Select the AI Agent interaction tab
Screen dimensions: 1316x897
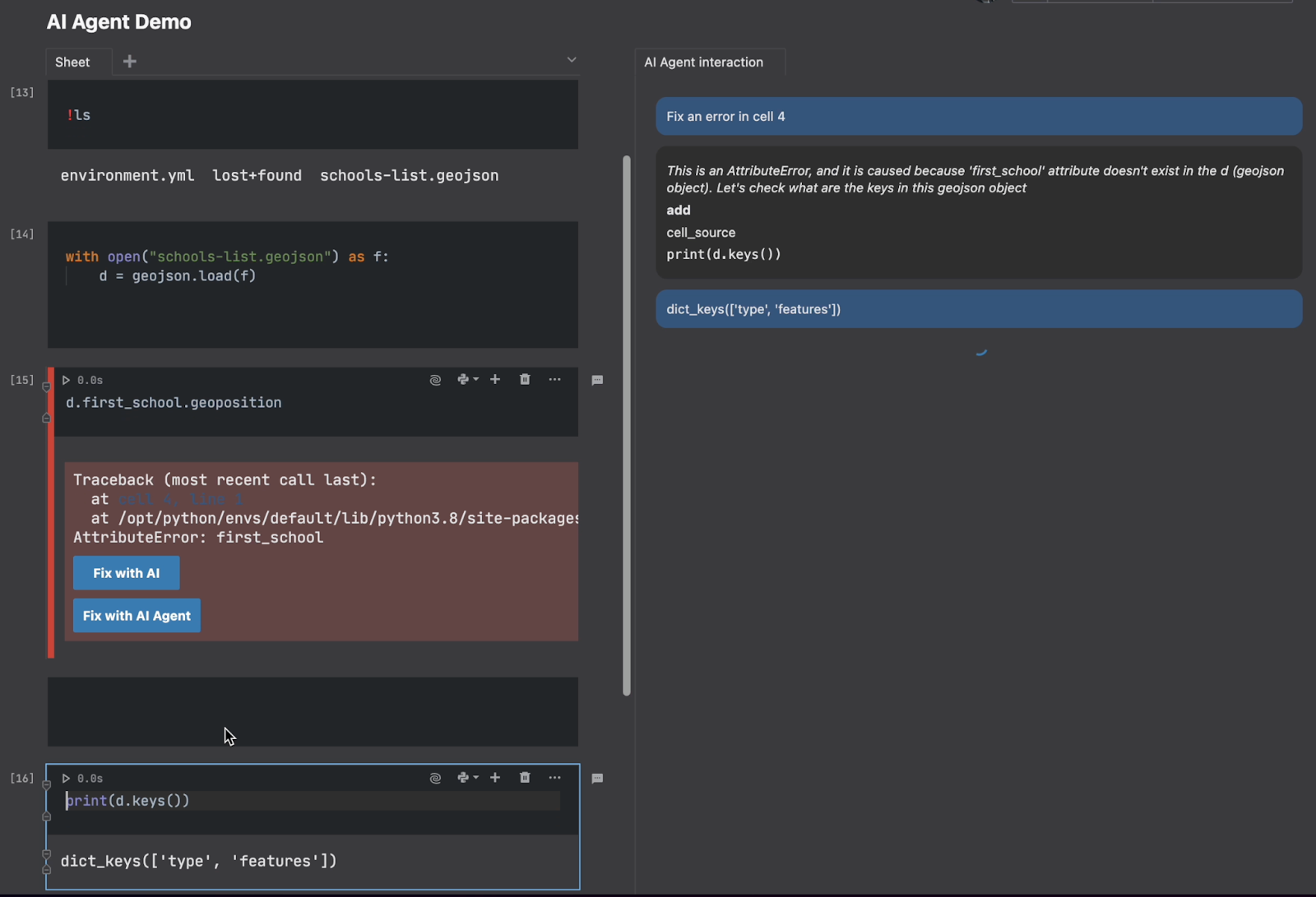point(710,62)
